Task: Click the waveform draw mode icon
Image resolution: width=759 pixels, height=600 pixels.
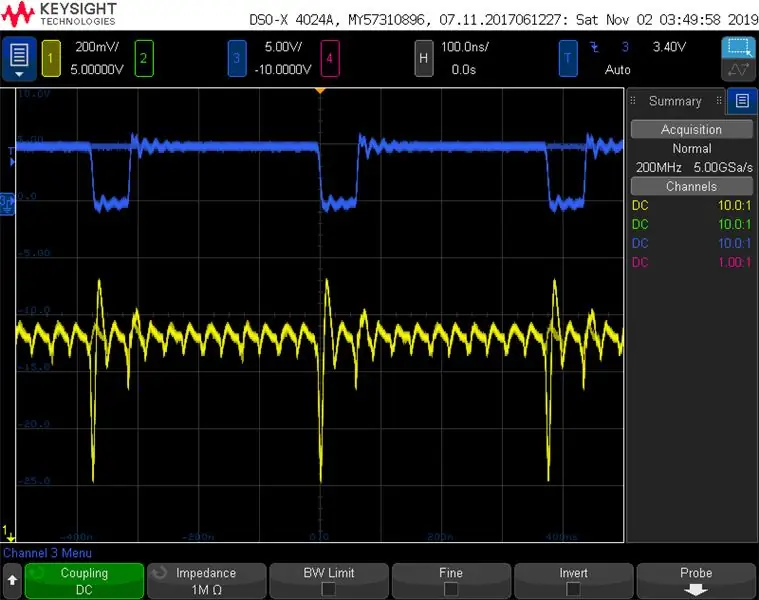Action: click(x=739, y=70)
